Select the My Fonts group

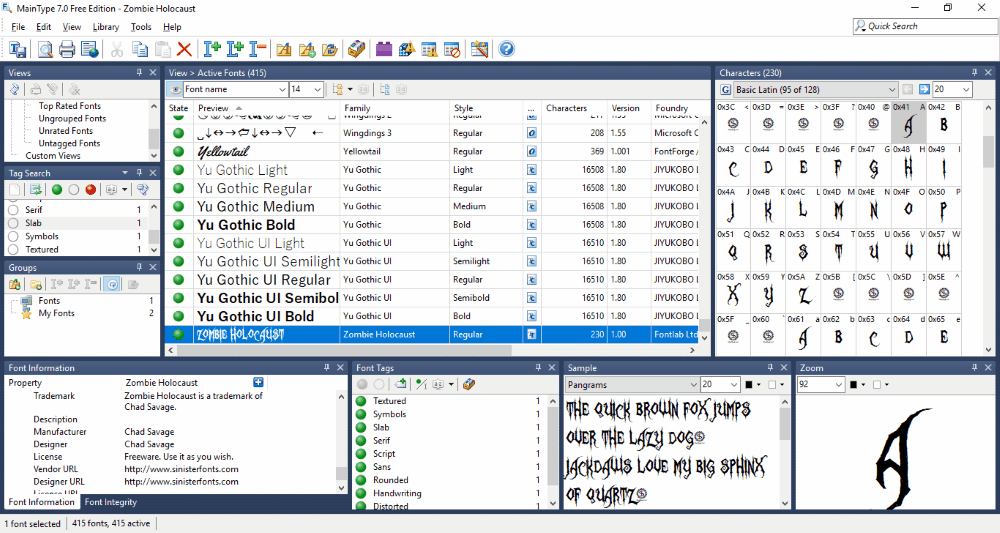(x=56, y=313)
